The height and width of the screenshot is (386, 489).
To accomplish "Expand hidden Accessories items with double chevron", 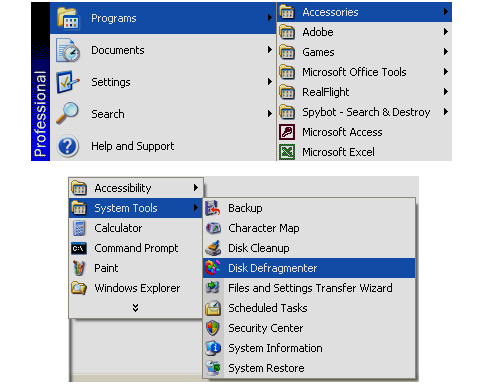I will (x=135, y=307).
